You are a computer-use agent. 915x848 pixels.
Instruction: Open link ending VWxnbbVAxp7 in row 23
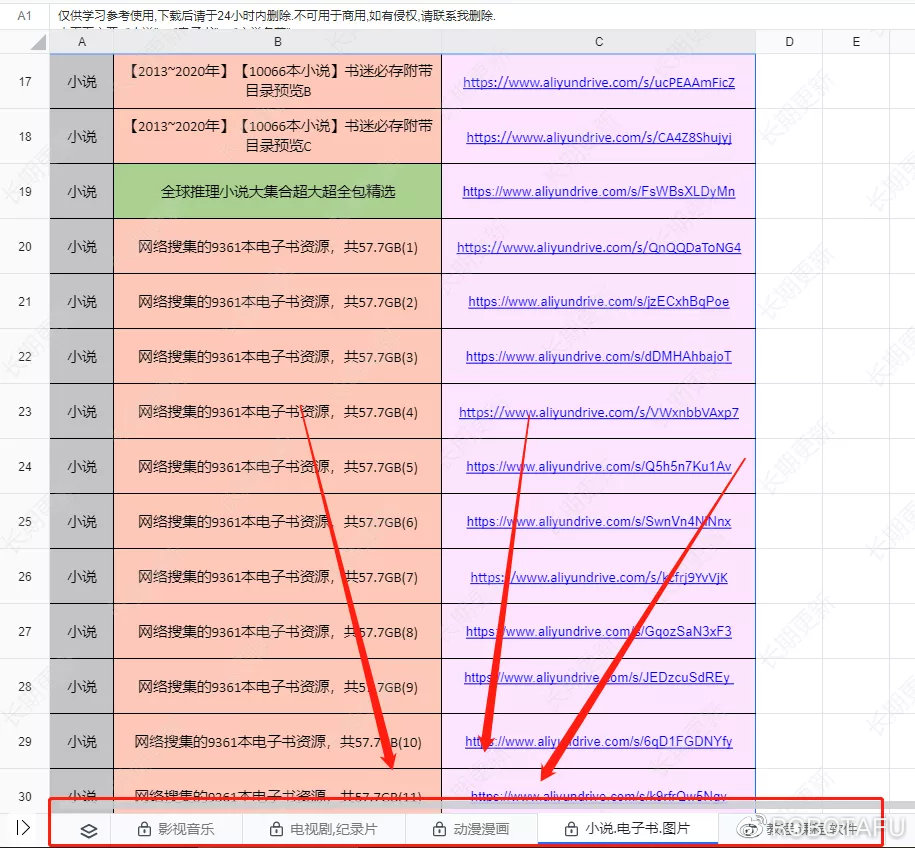click(599, 413)
